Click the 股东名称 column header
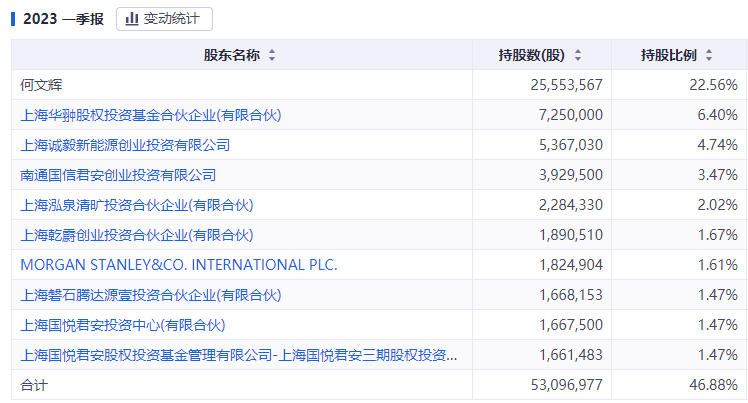Image resolution: width=748 pixels, height=403 pixels. pos(232,55)
